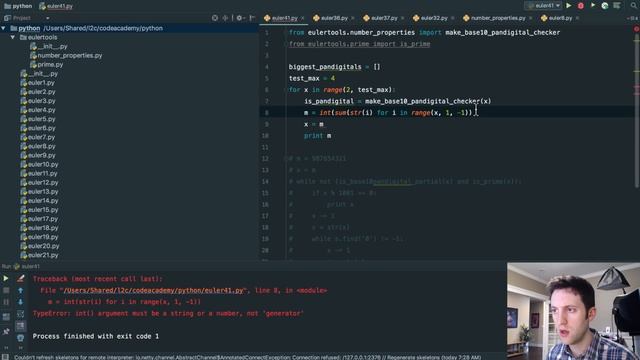Clear all console output via trash icon

point(20,338)
